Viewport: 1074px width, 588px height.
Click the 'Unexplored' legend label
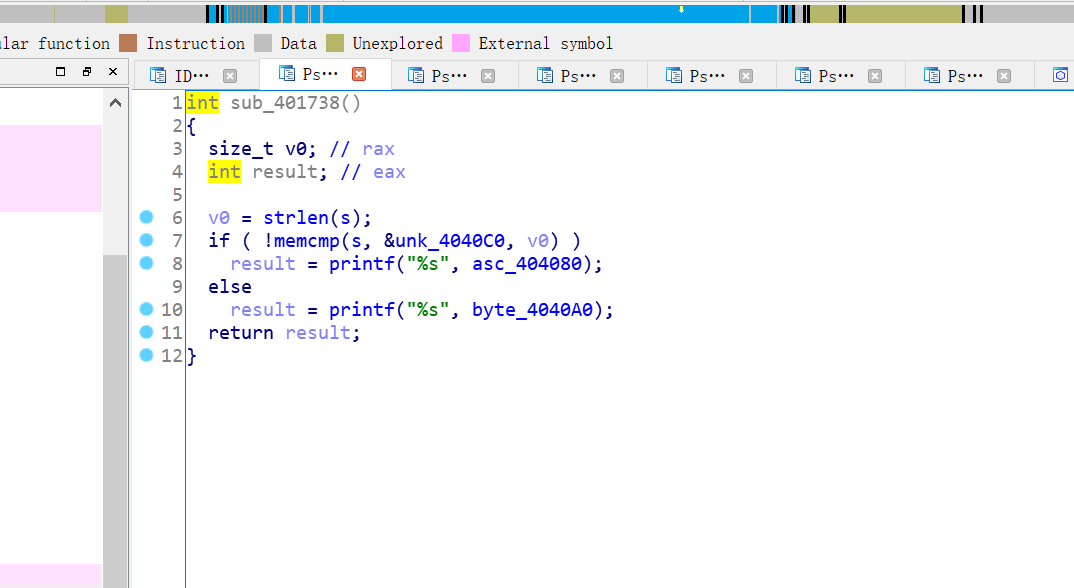point(397,43)
